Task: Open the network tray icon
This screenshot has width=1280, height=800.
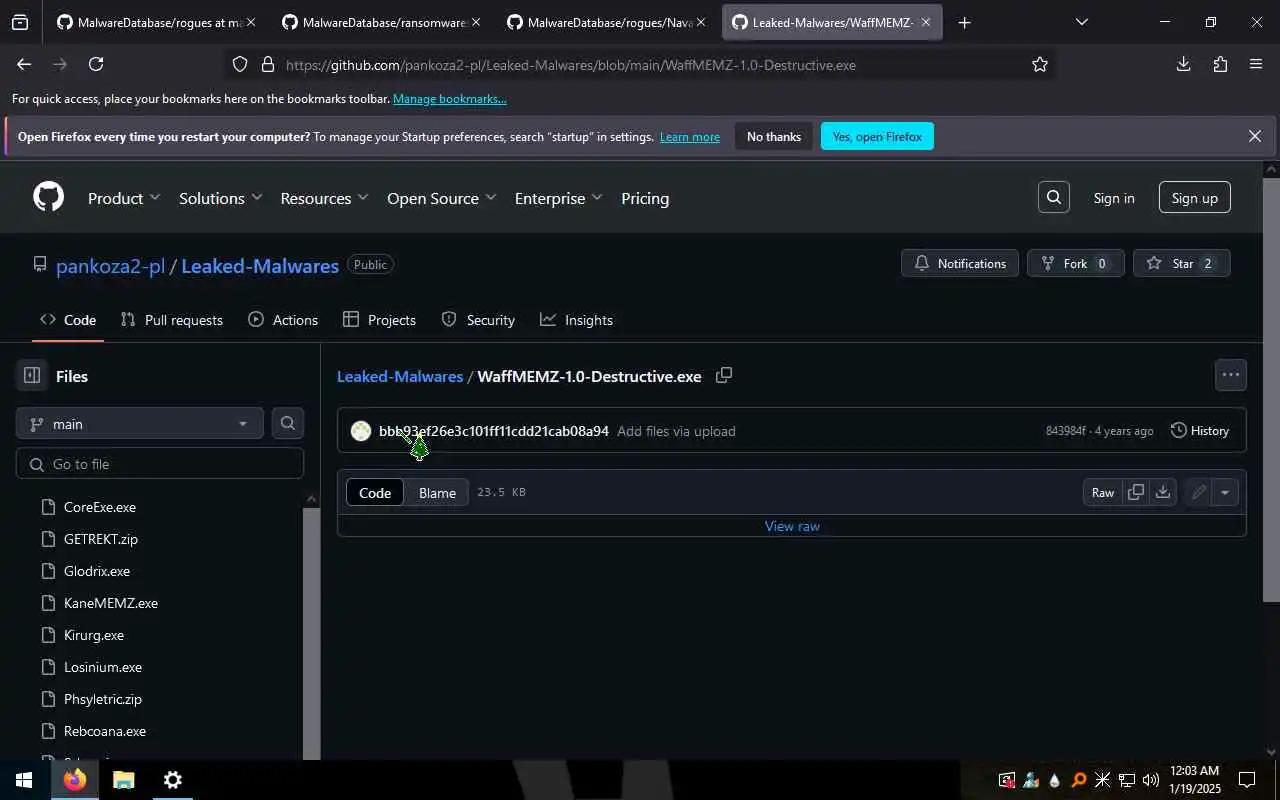Action: [x=1126, y=780]
